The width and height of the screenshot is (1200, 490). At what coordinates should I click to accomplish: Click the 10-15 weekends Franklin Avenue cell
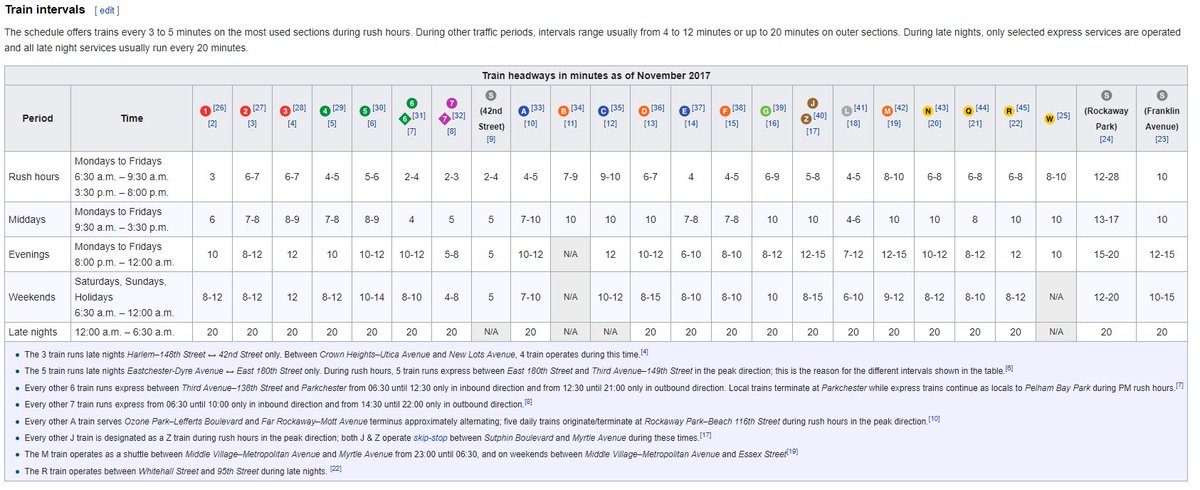point(1162,297)
